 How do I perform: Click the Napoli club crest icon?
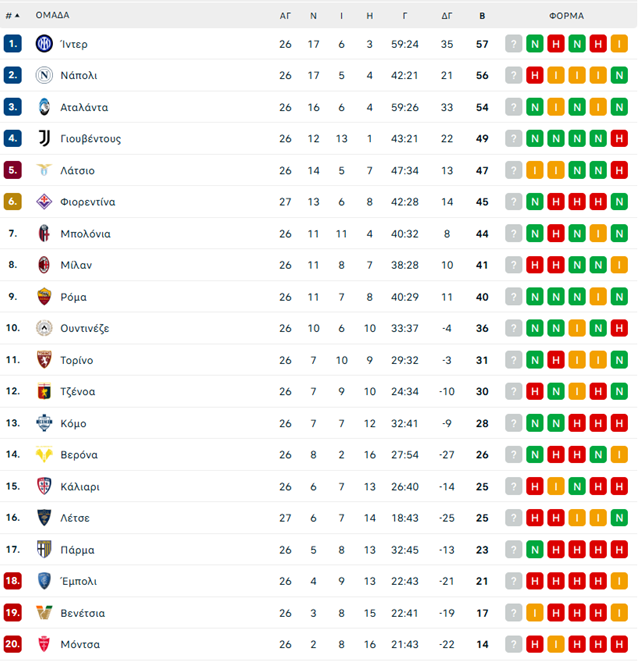tap(44, 75)
